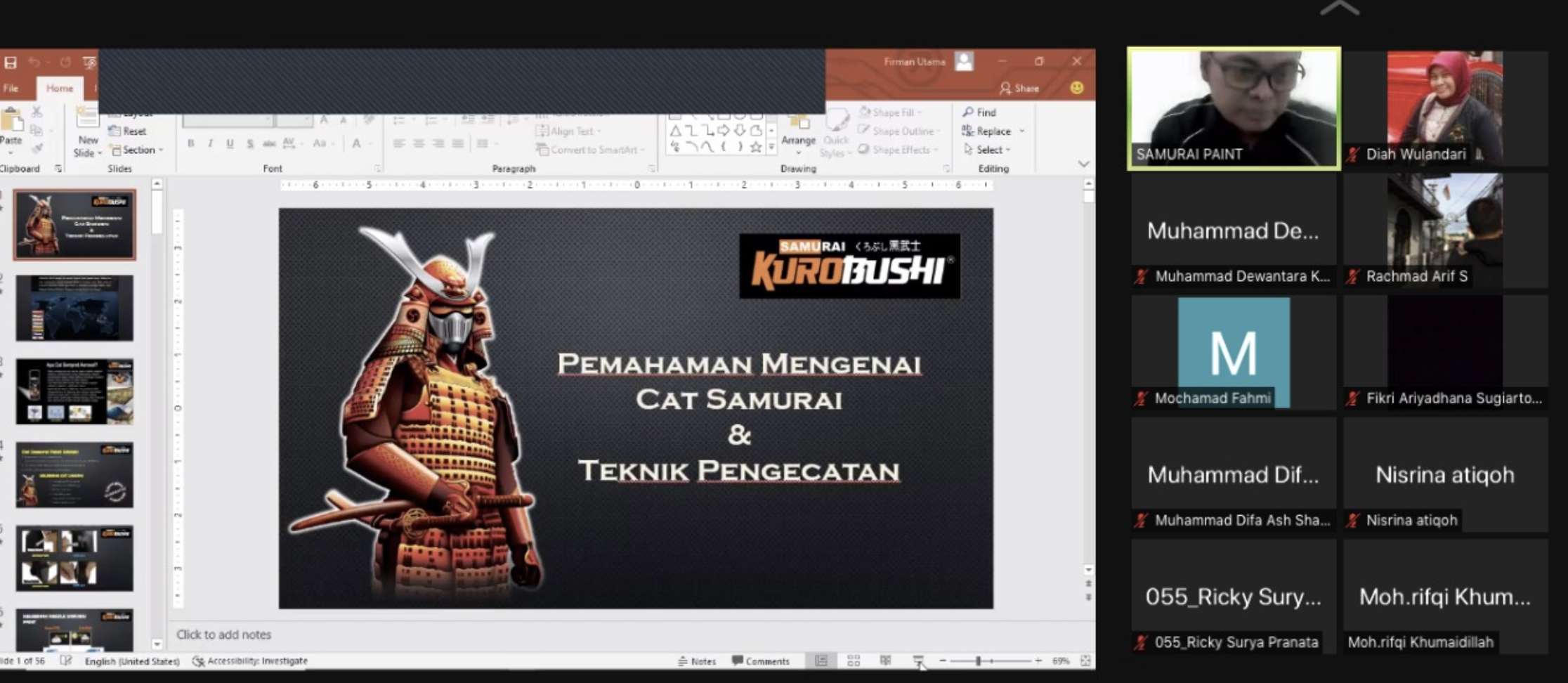The height and width of the screenshot is (683, 1568).
Task: Open Reading View from status bar
Action: pyautogui.click(x=885, y=661)
